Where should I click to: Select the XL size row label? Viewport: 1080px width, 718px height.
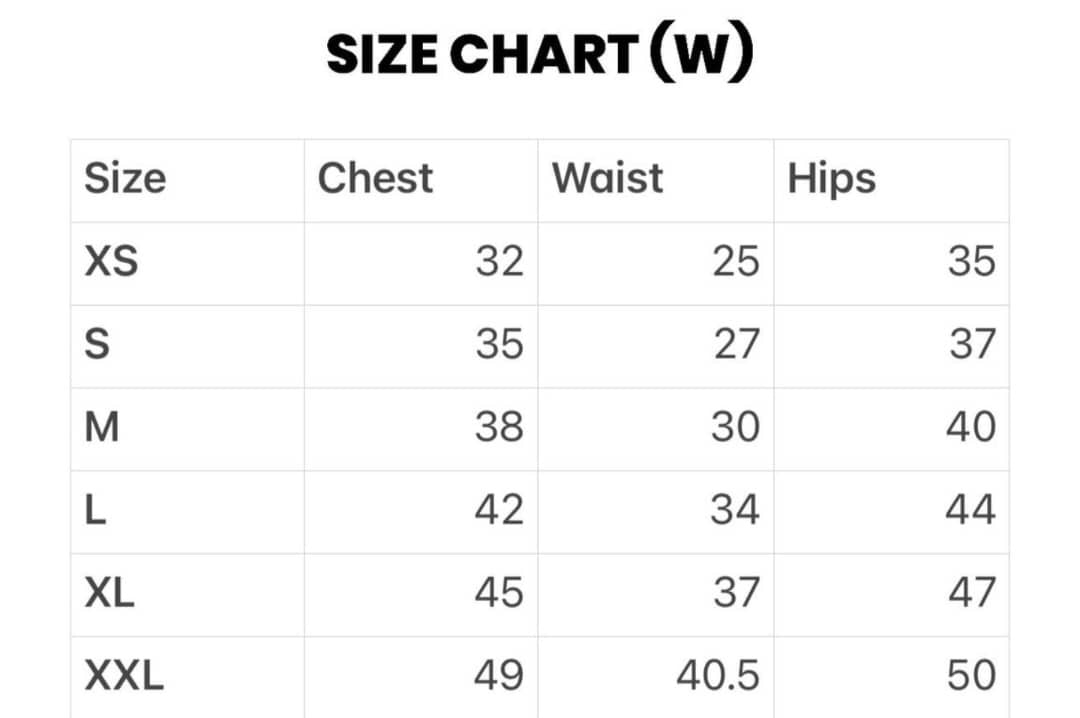(x=110, y=594)
